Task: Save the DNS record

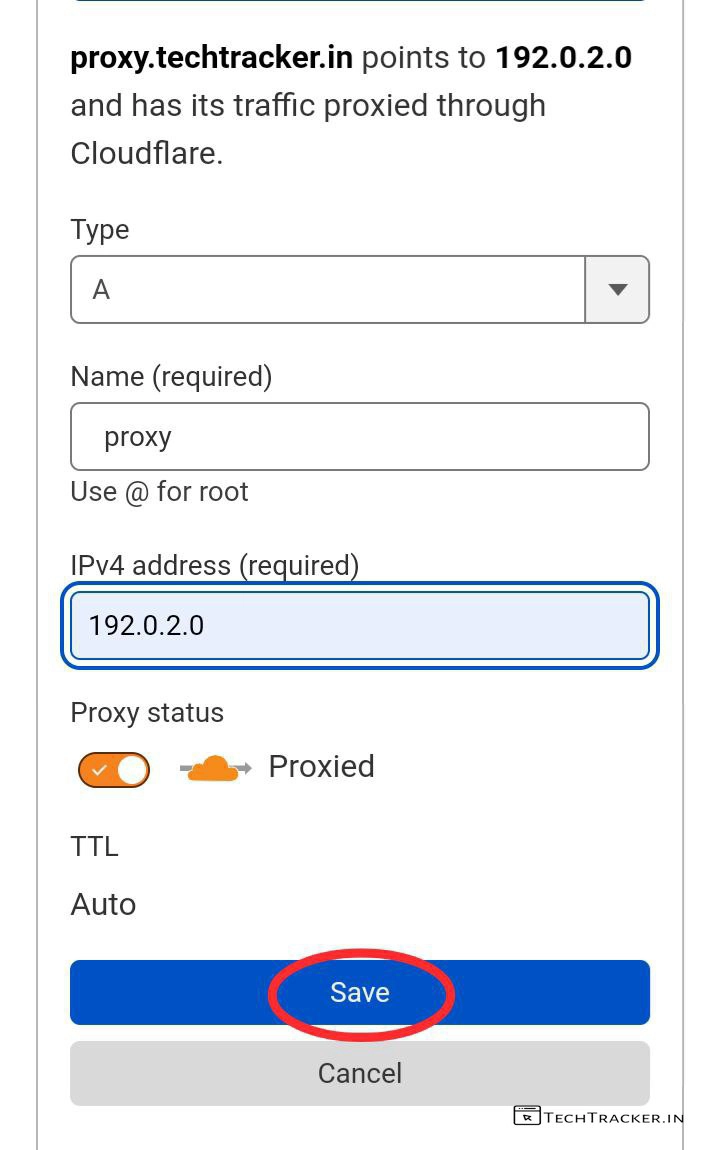Action: 360,992
